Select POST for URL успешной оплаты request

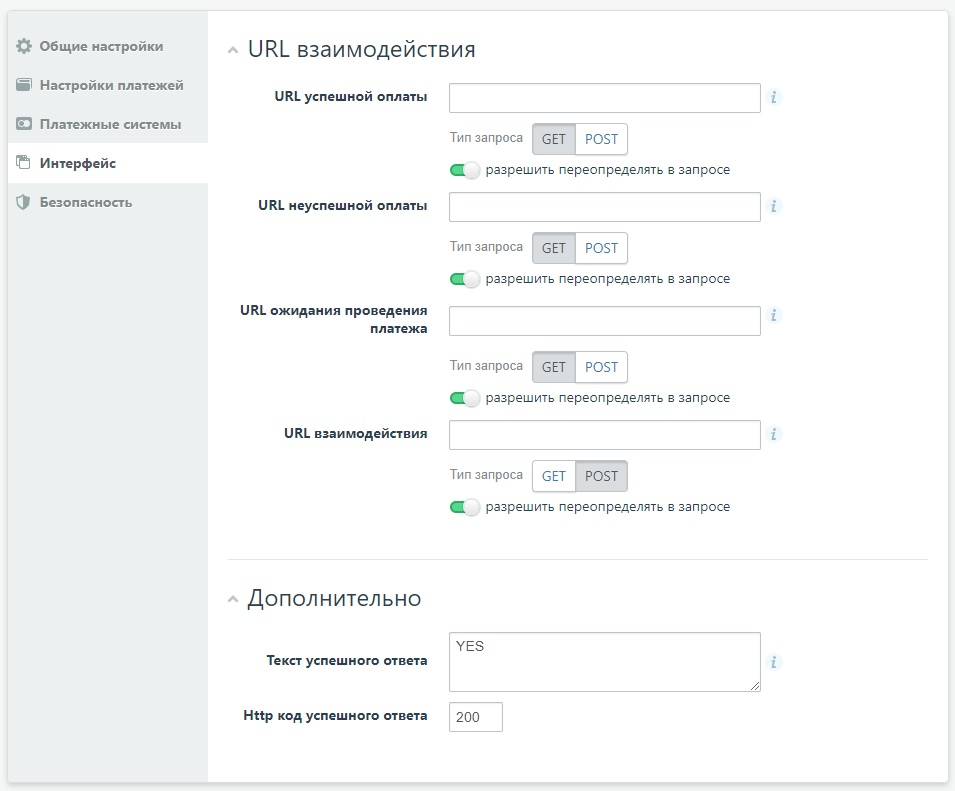click(x=601, y=139)
